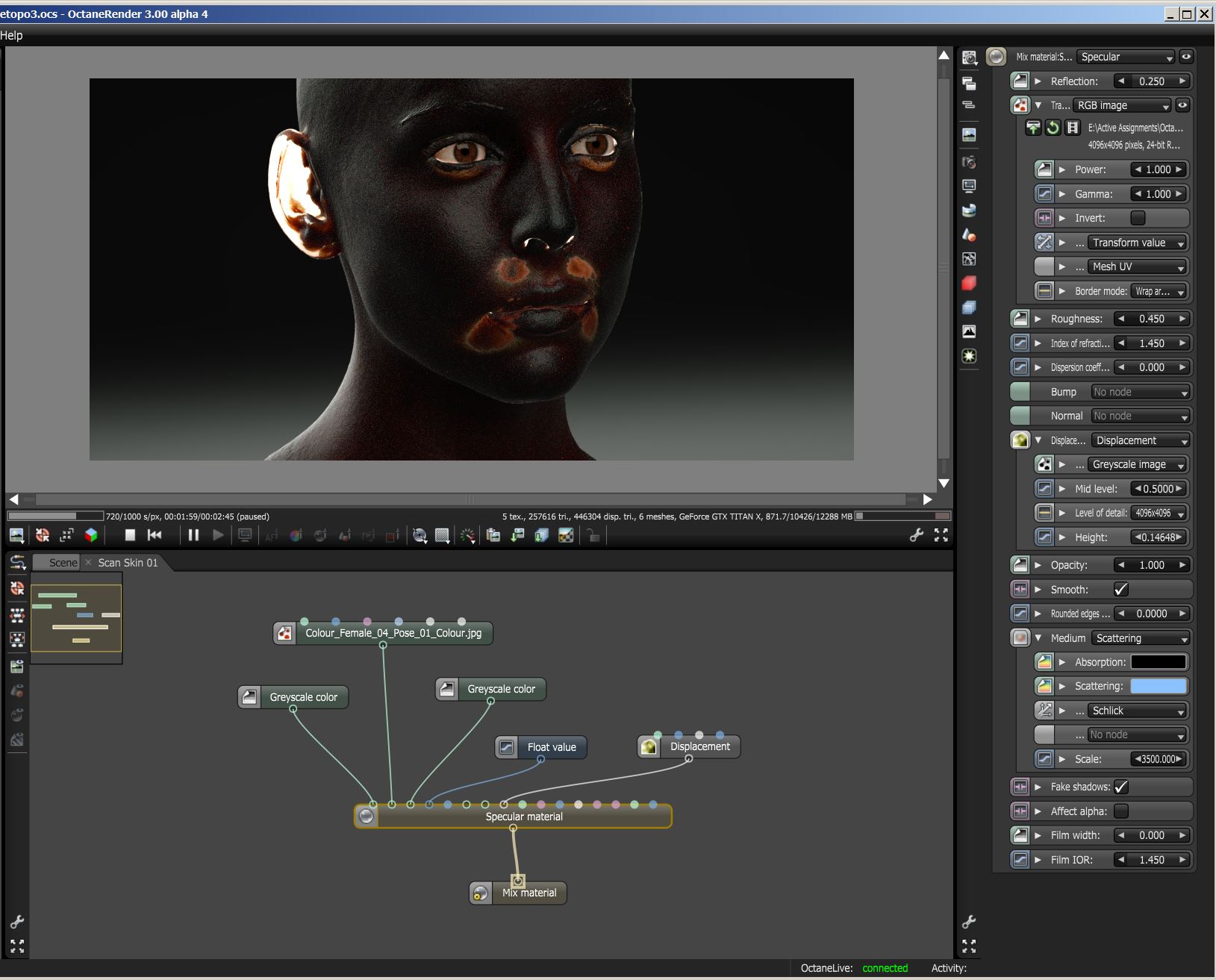
Task: Restart the render with the rewind icon
Action: pyautogui.click(x=155, y=534)
